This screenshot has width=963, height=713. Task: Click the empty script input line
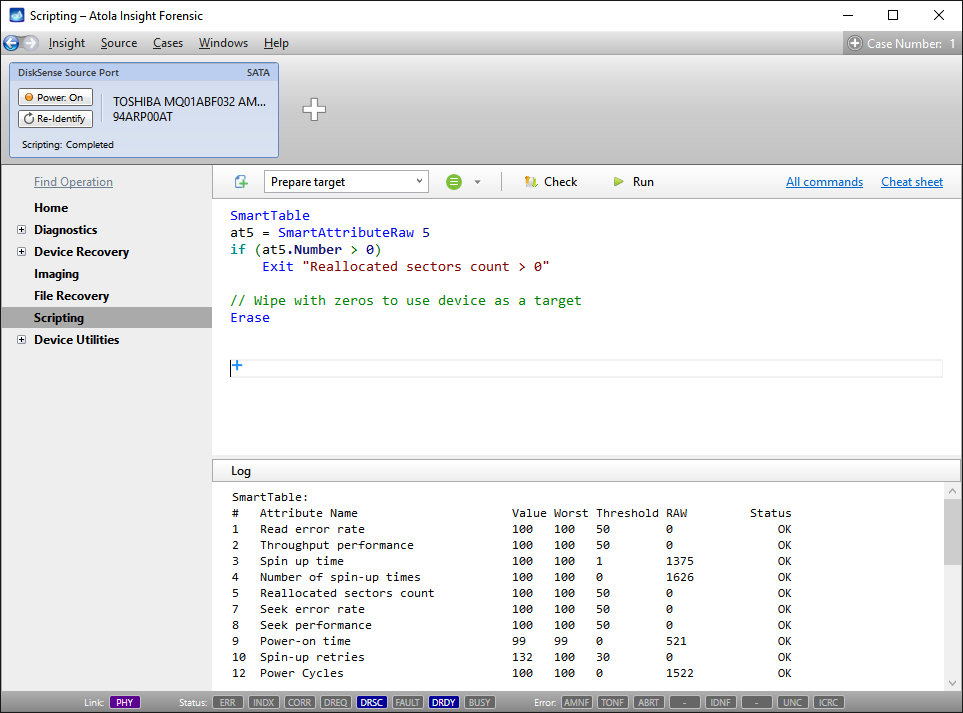[x=587, y=368]
